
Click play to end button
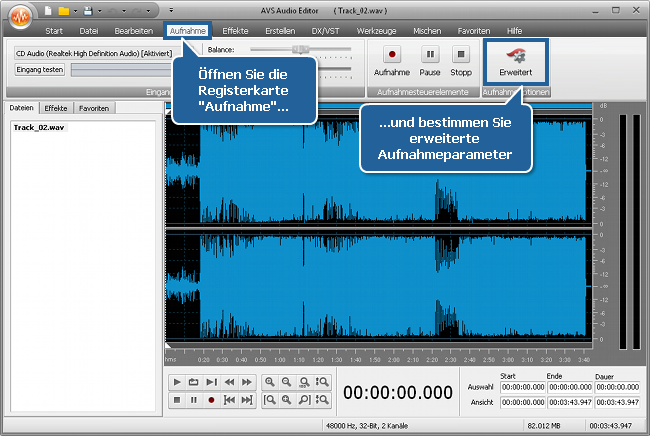click(x=211, y=382)
